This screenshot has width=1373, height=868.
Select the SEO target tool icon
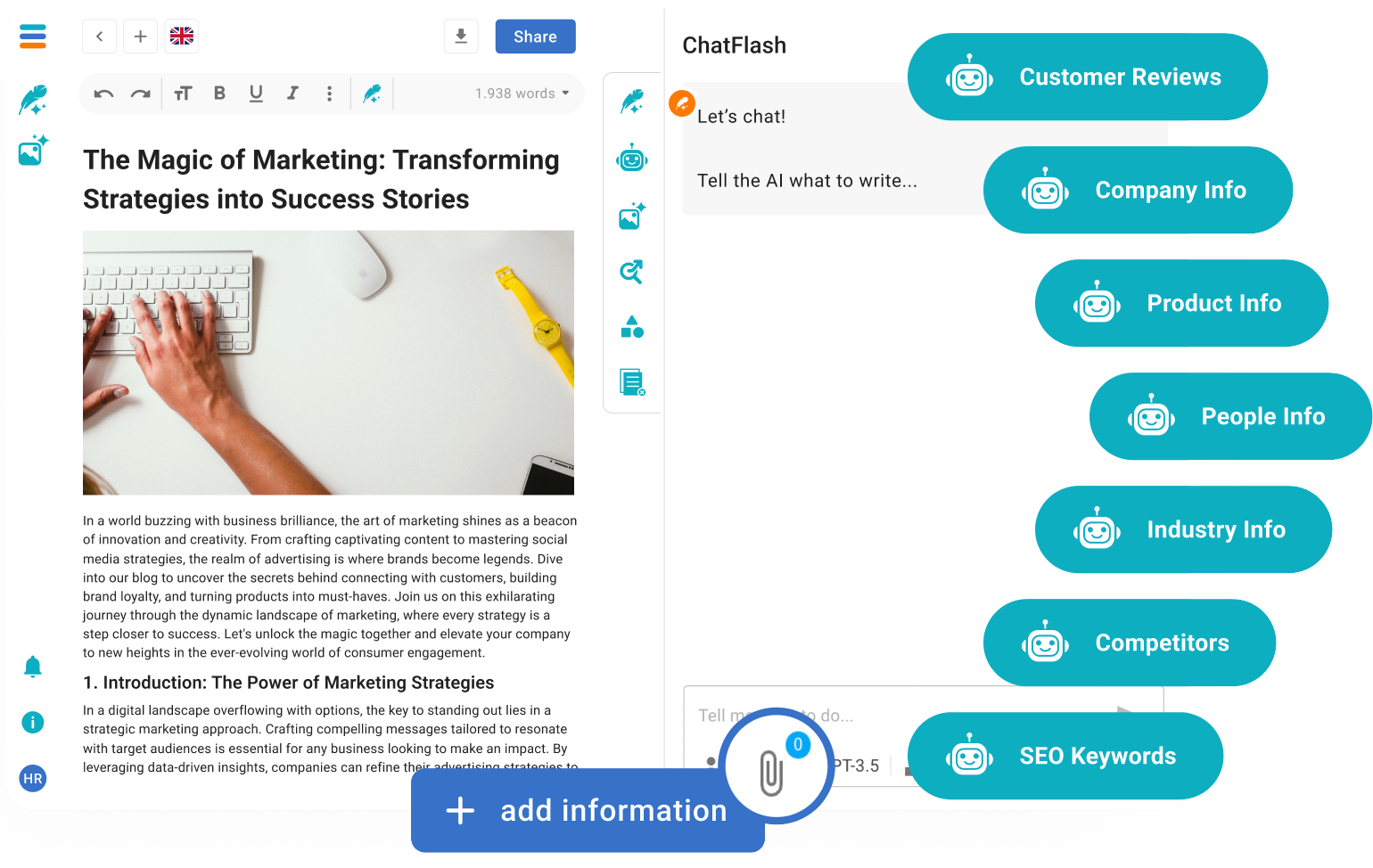click(632, 272)
